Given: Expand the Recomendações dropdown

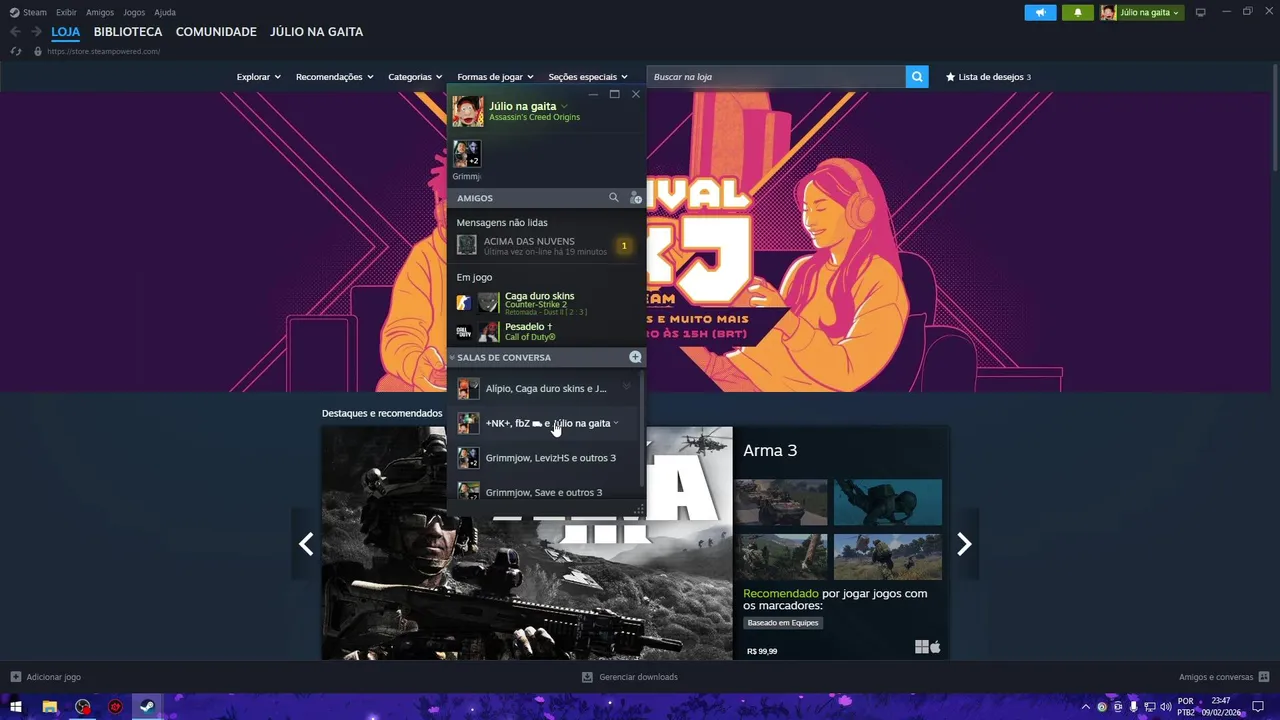Looking at the screenshot, I should click(334, 77).
